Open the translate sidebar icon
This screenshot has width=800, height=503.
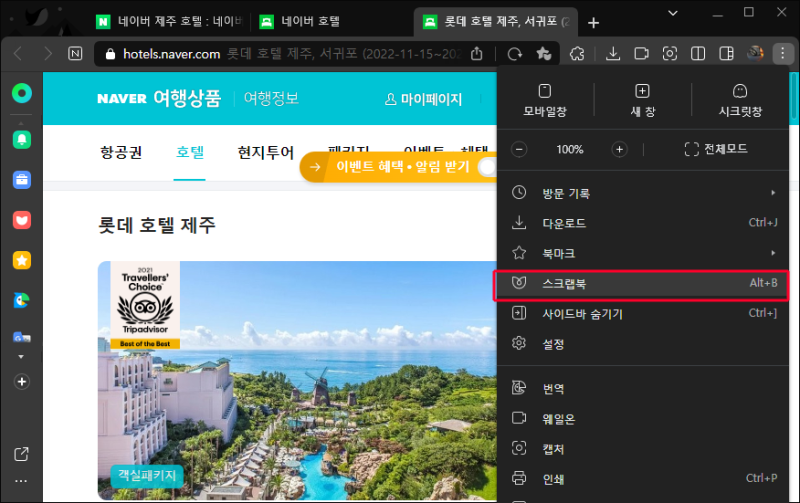(21, 337)
